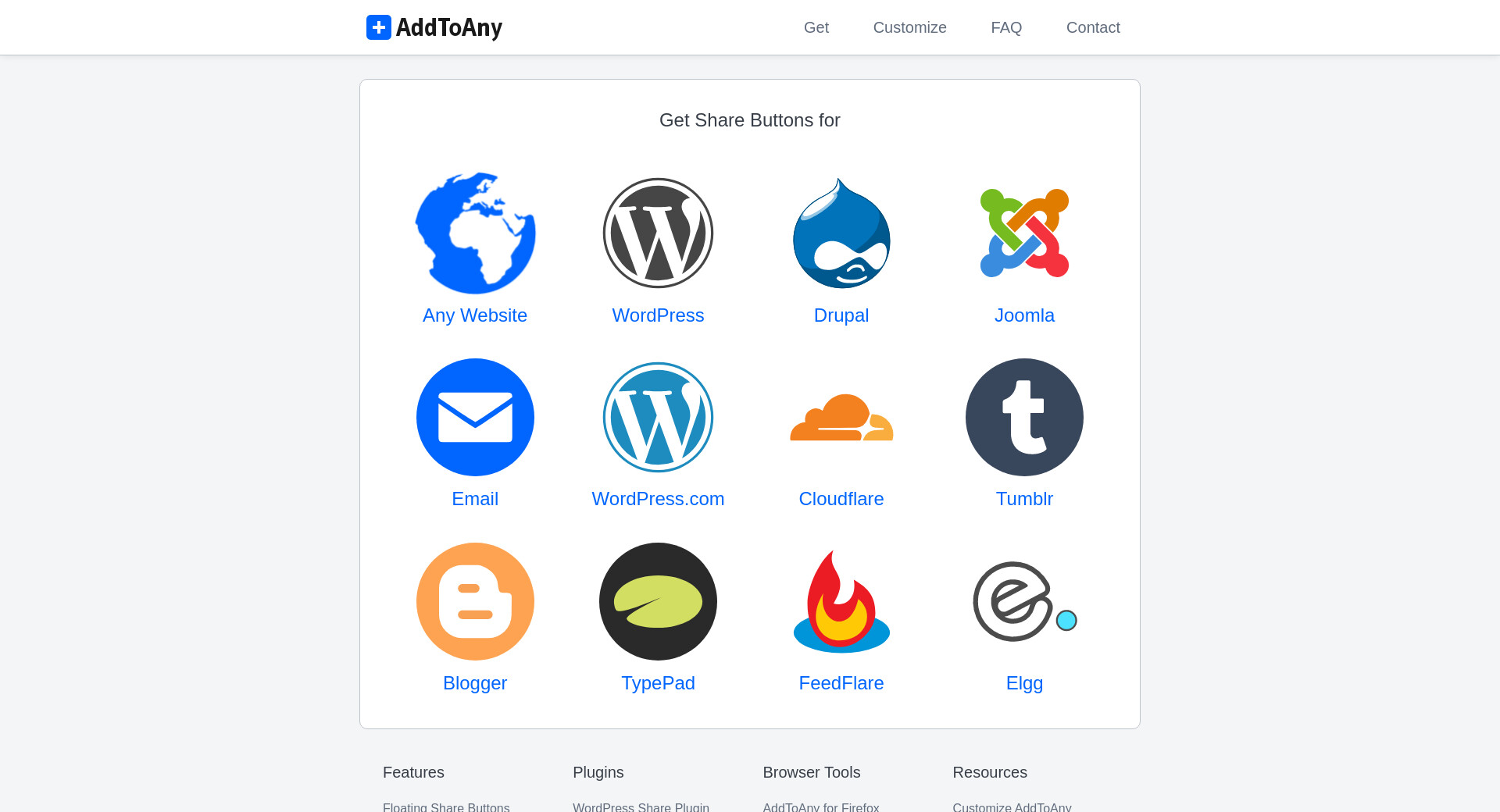
Task: Select the dark WordPress logo icon
Action: pyautogui.click(x=658, y=233)
